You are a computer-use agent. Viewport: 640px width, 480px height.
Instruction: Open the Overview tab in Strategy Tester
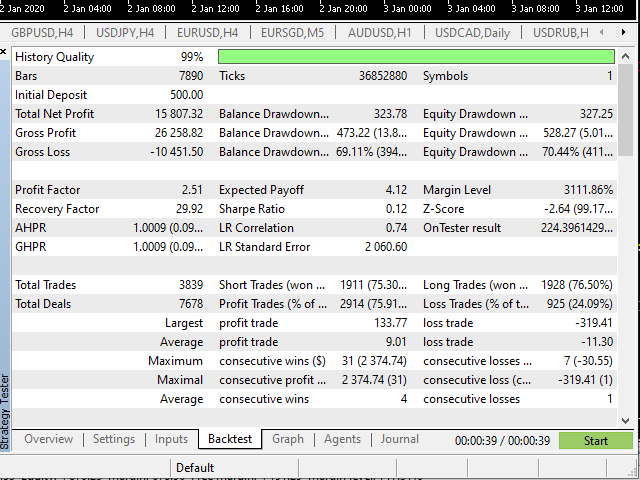tap(48, 439)
